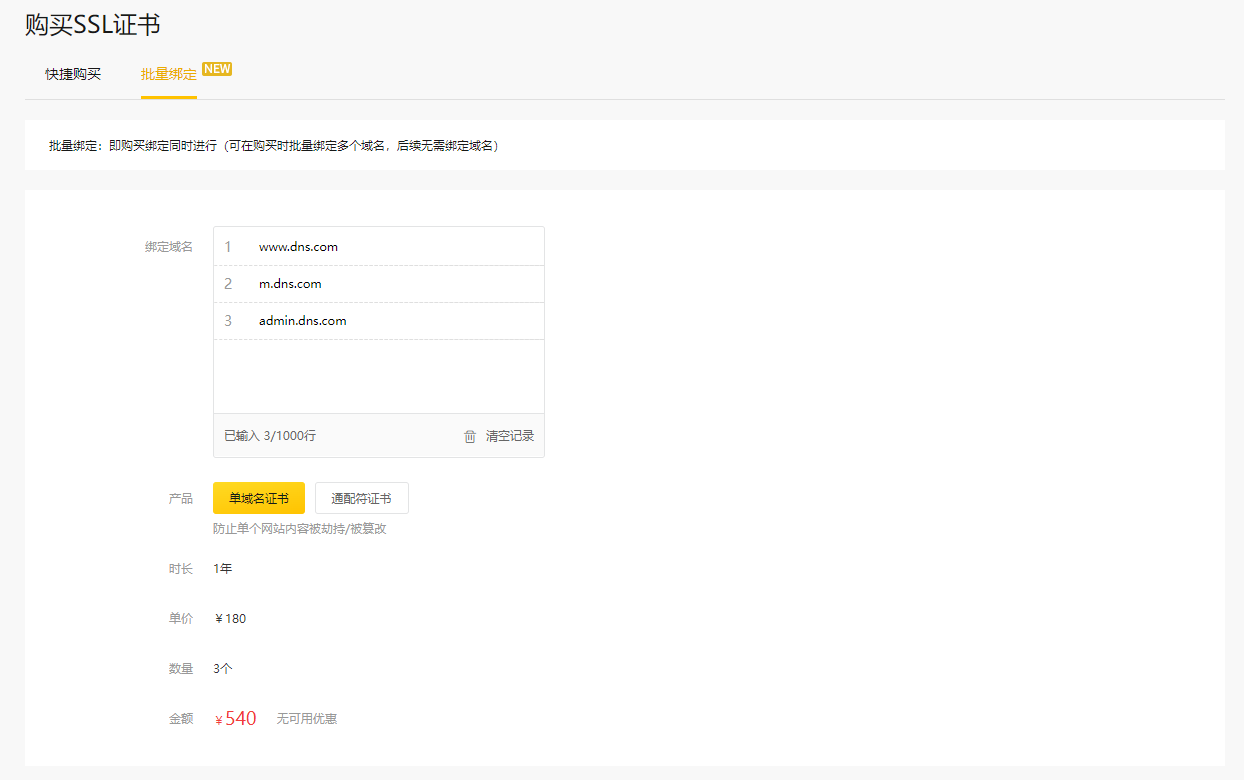Click the empty area below admin.dns.com
Screen dimensions: 1244x780
378,376
